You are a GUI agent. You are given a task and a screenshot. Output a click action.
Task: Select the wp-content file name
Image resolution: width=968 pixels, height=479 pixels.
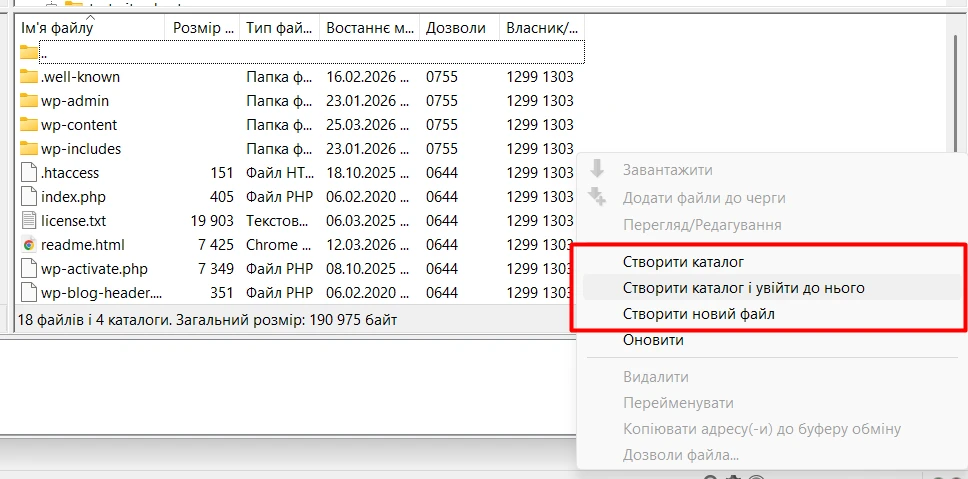click(x=79, y=125)
